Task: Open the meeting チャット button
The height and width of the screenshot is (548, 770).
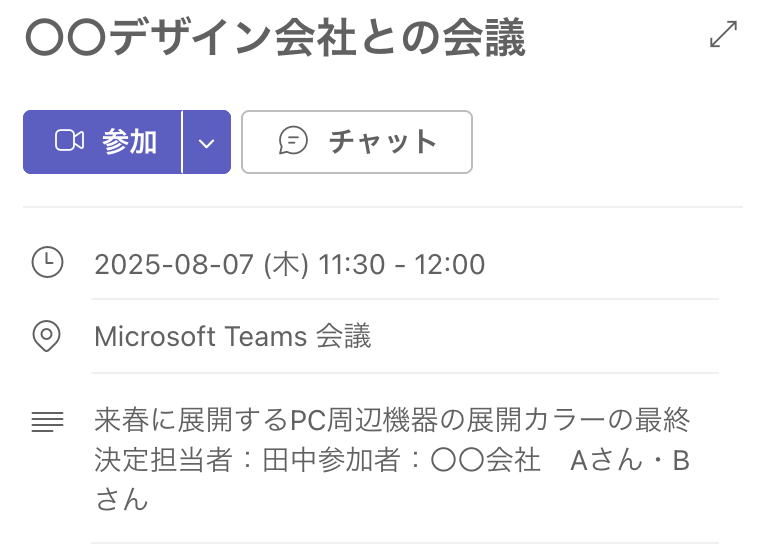Action: tap(357, 142)
